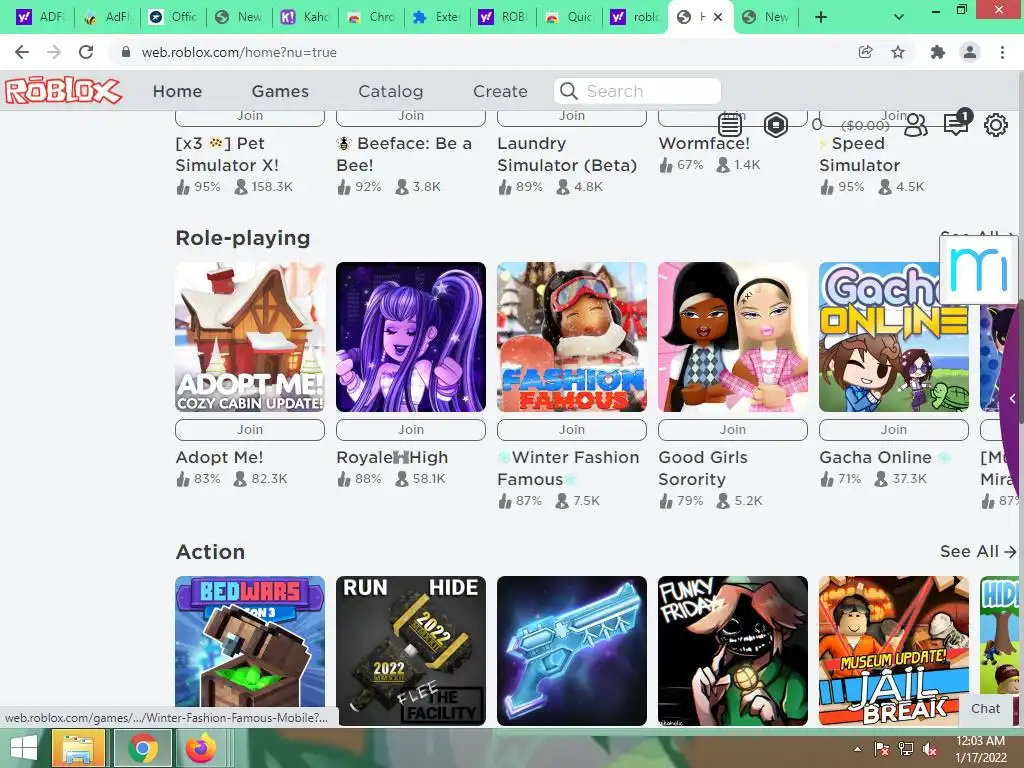Image resolution: width=1024 pixels, height=768 pixels.
Task: Click the taskbar clock and date
Action: point(980,749)
